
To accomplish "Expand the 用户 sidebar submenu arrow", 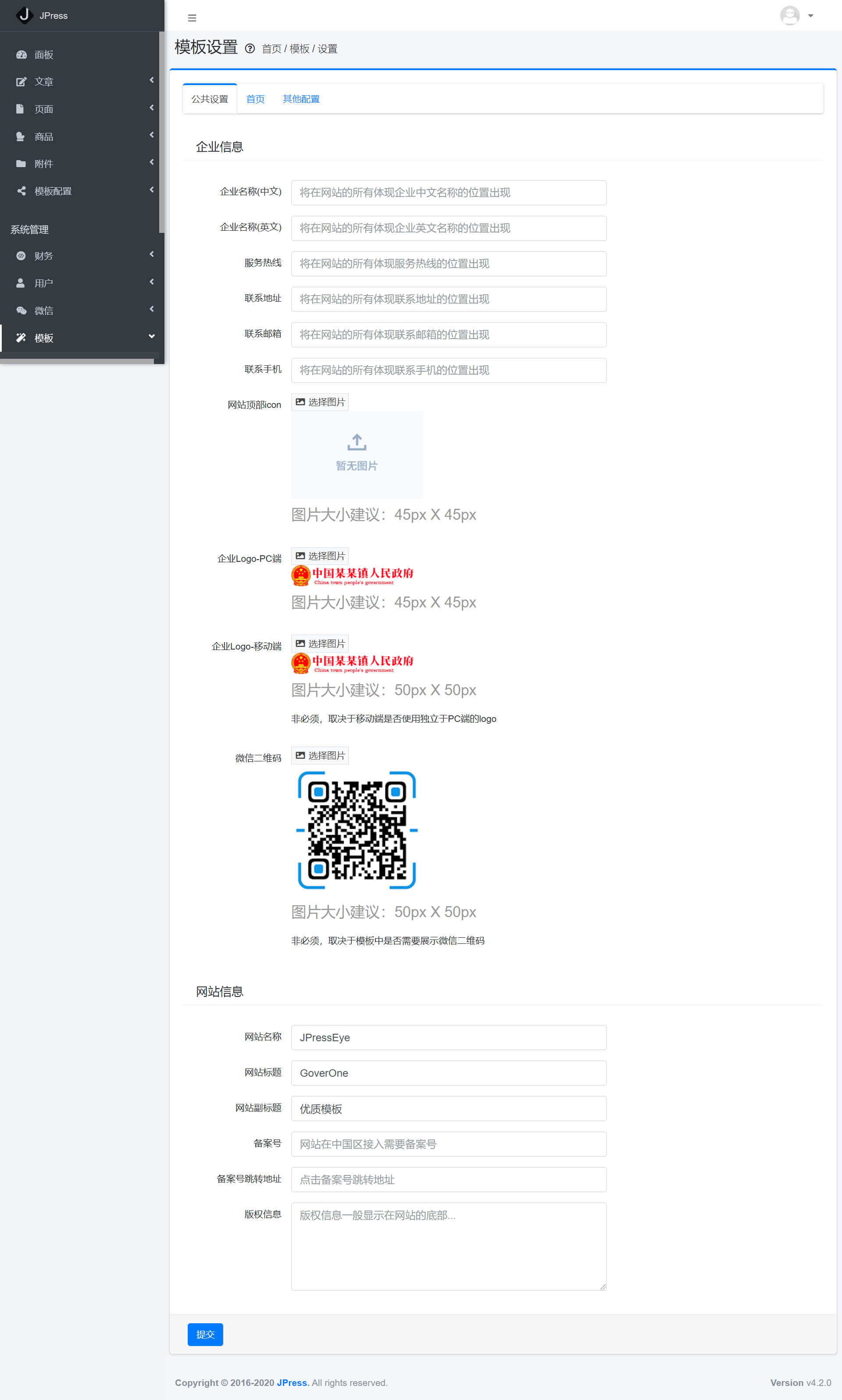I will (151, 282).
